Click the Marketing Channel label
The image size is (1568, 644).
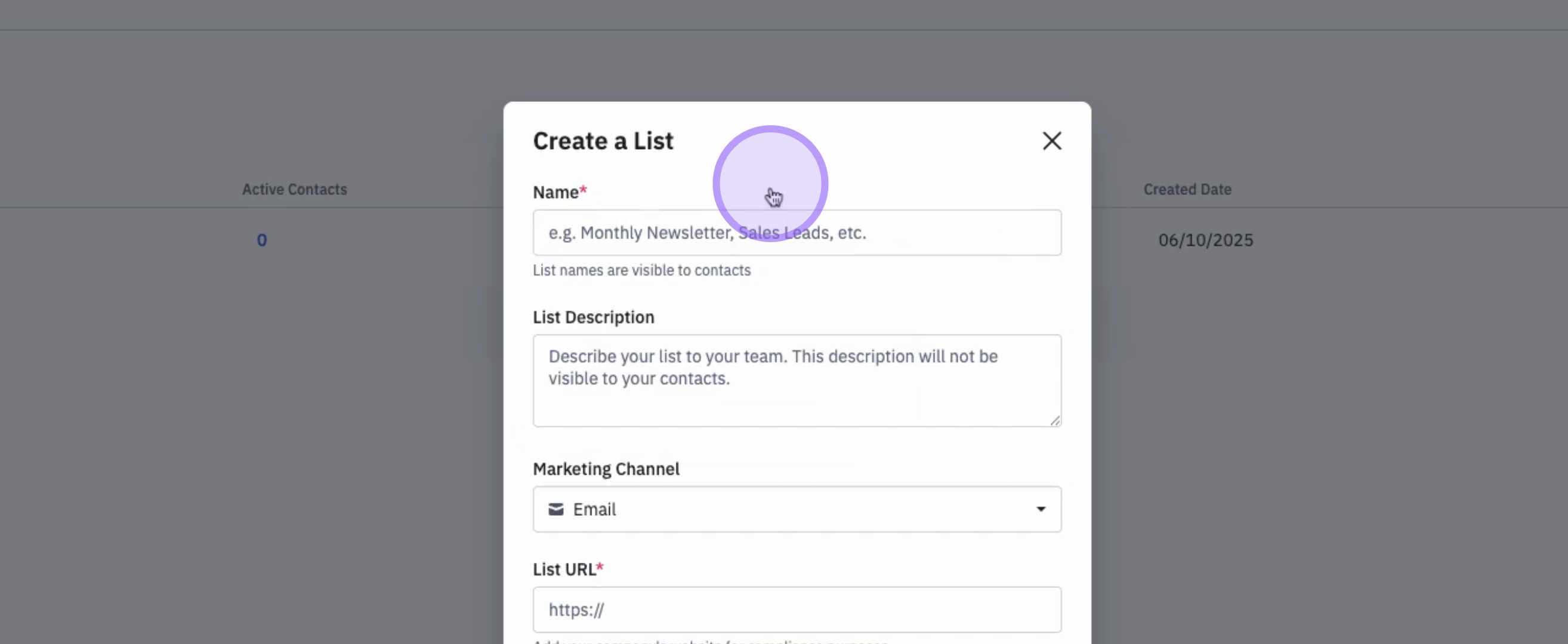tap(606, 469)
